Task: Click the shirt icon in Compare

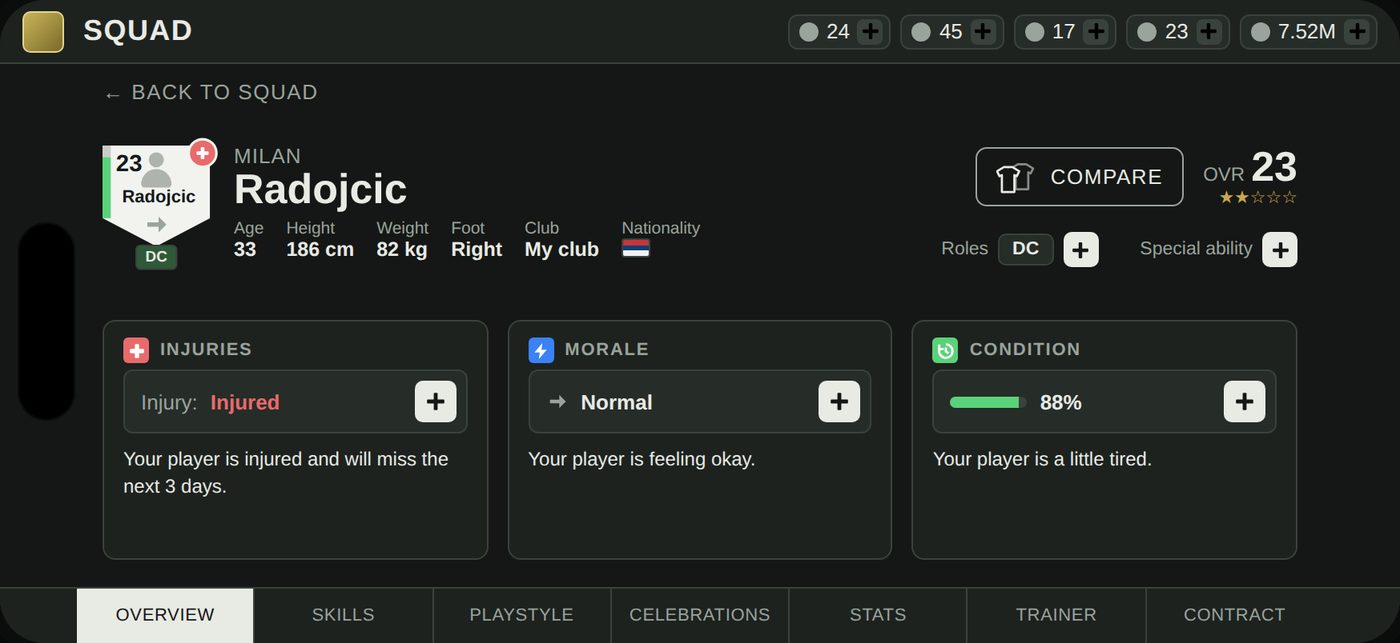Action: 1015,178
